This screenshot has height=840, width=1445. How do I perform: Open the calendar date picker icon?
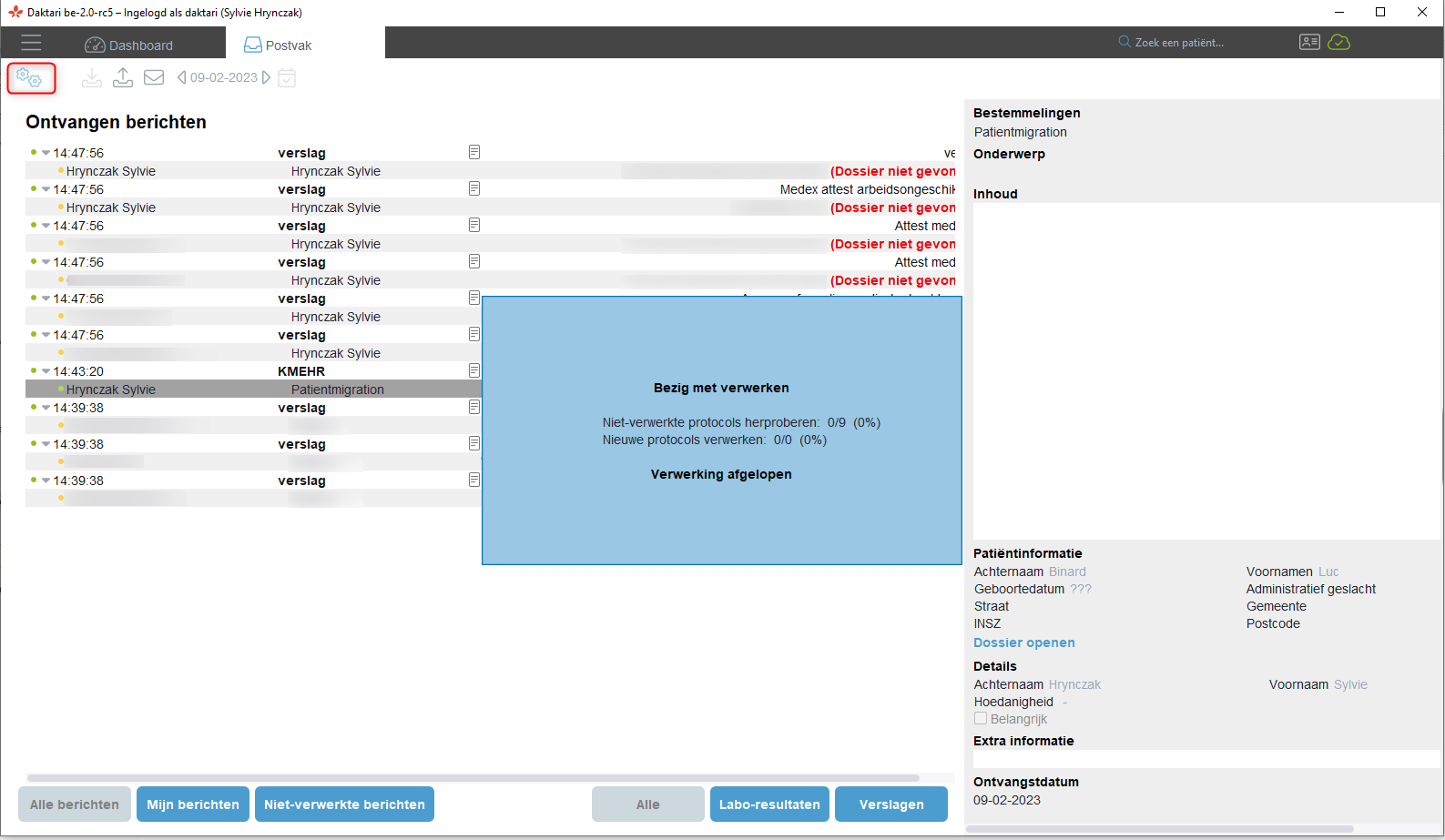click(287, 78)
